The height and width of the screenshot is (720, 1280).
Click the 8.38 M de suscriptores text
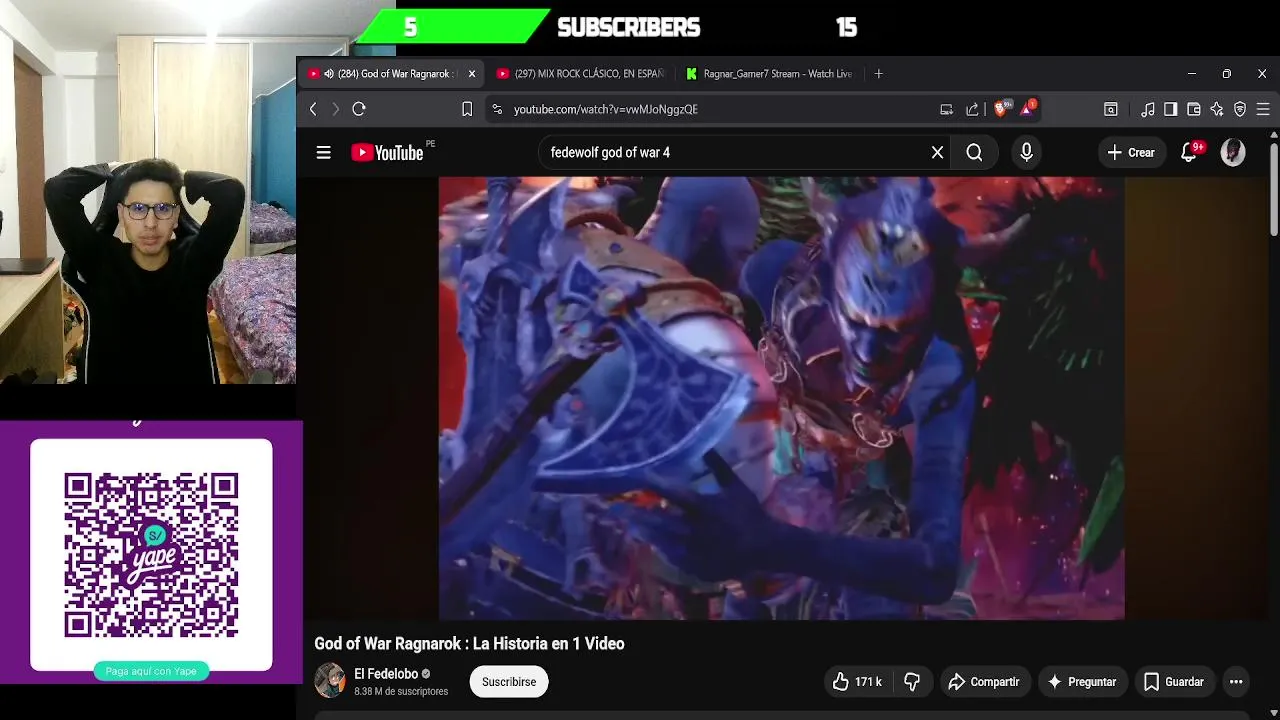tap(401, 691)
